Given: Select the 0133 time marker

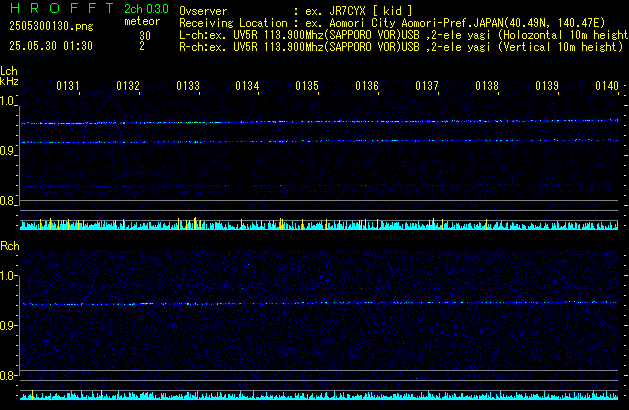Looking at the screenshot, I should coord(188,86).
